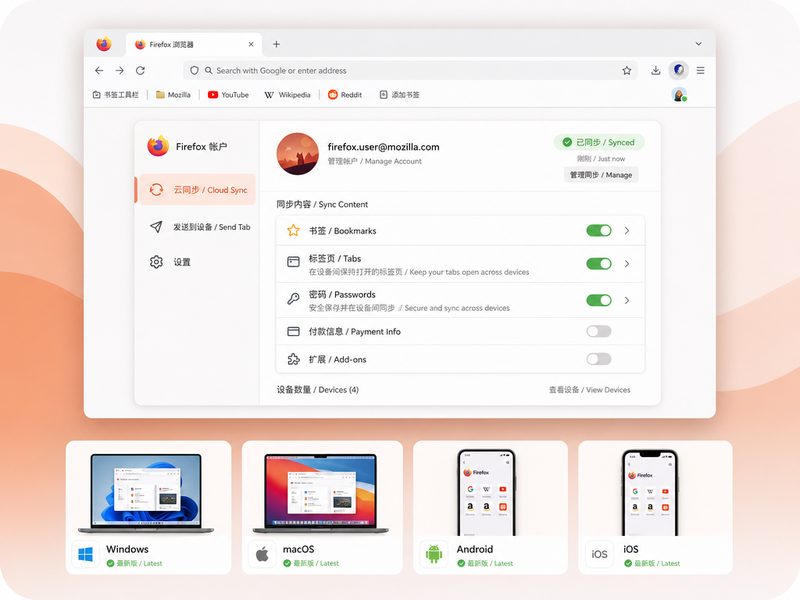The height and width of the screenshot is (600, 800).
Task: Click the firefox.user@mozilla.com email text
Action: [x=384, y=147]
